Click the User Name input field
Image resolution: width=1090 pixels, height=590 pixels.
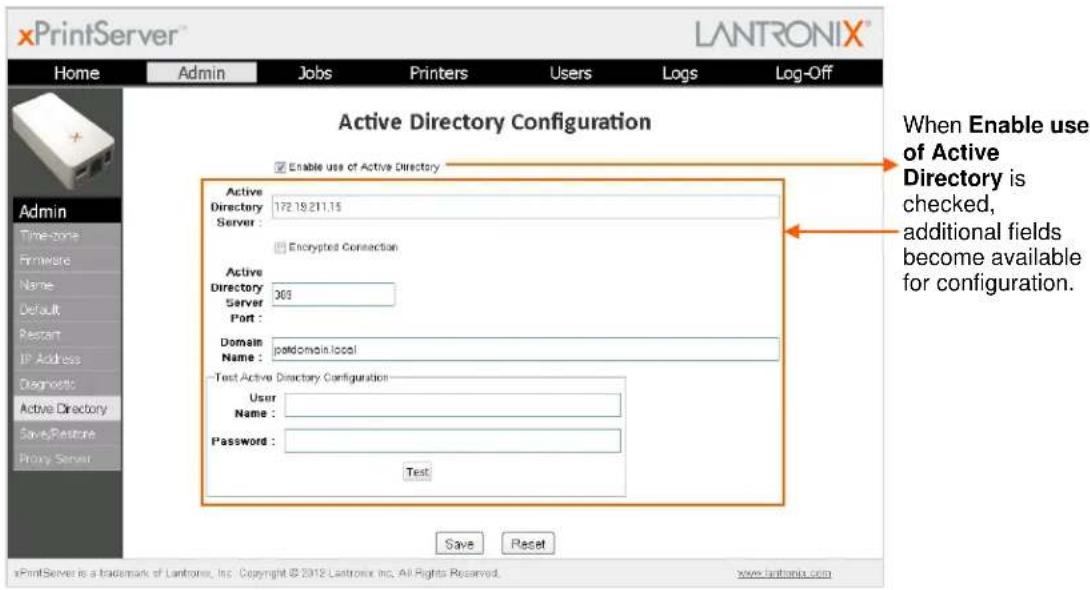[453, 405]
